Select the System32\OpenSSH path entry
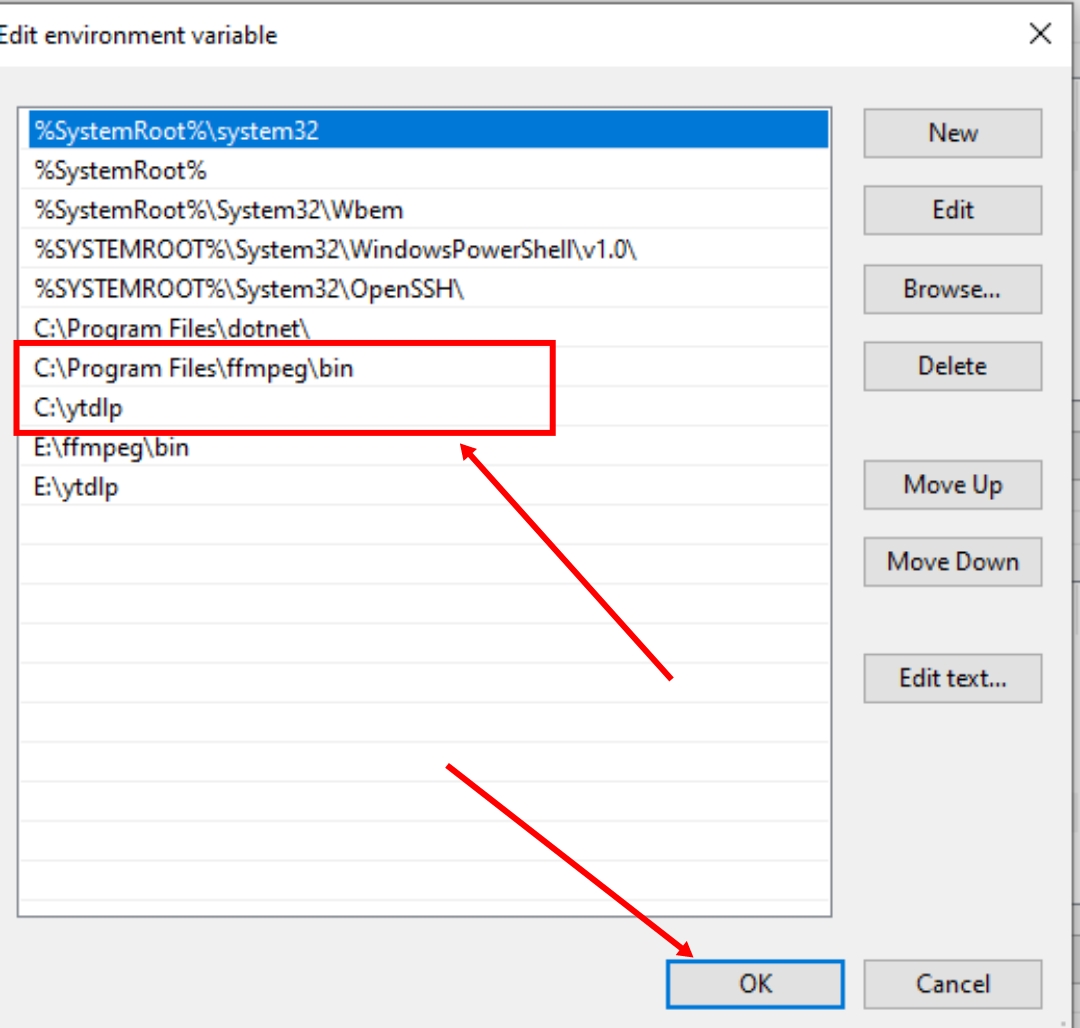The height and width of the screenshot is (1028, 1080). pyautogui.click(x=250, y=289)
